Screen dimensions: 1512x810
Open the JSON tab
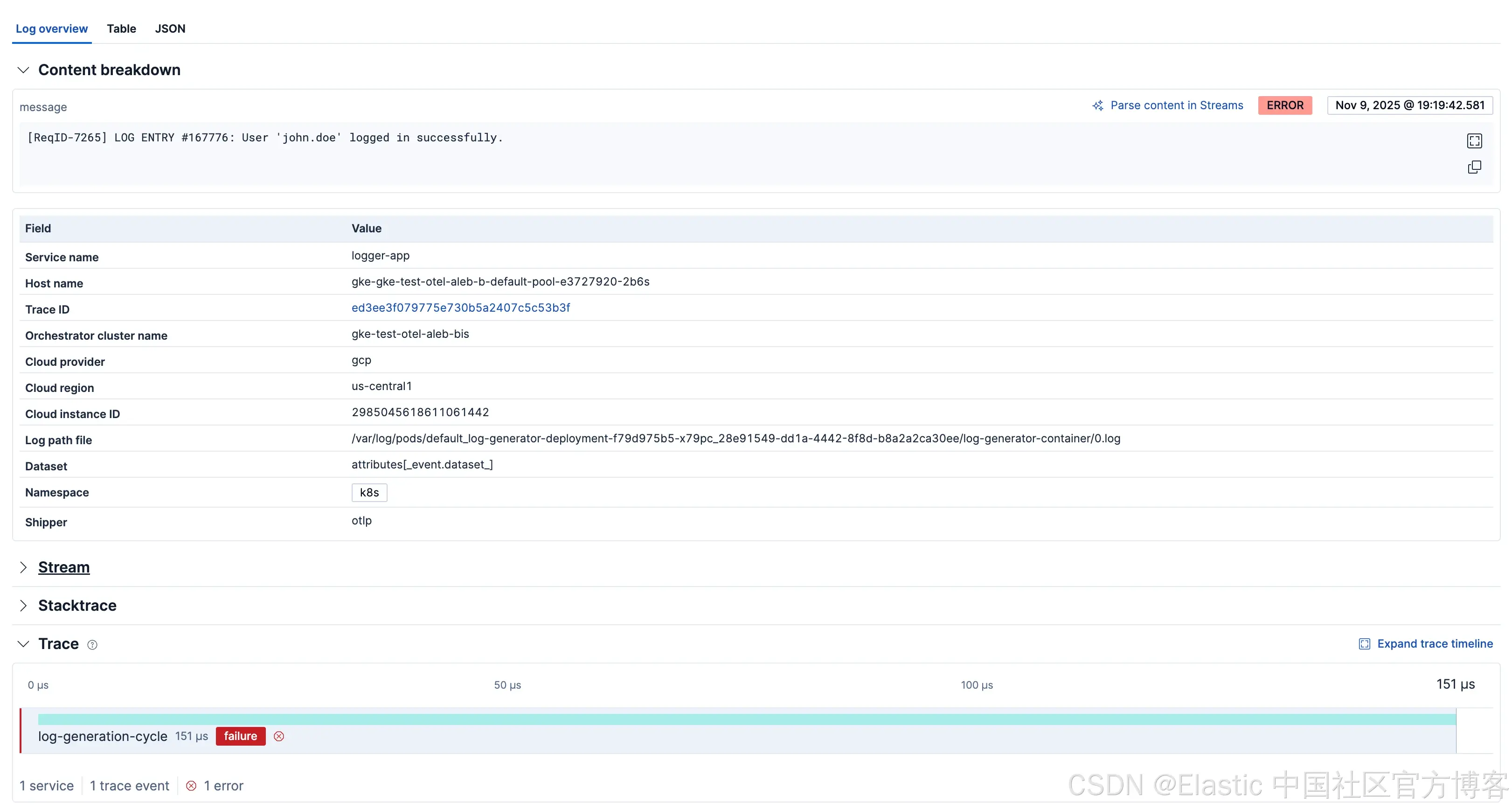click(170, 29)
